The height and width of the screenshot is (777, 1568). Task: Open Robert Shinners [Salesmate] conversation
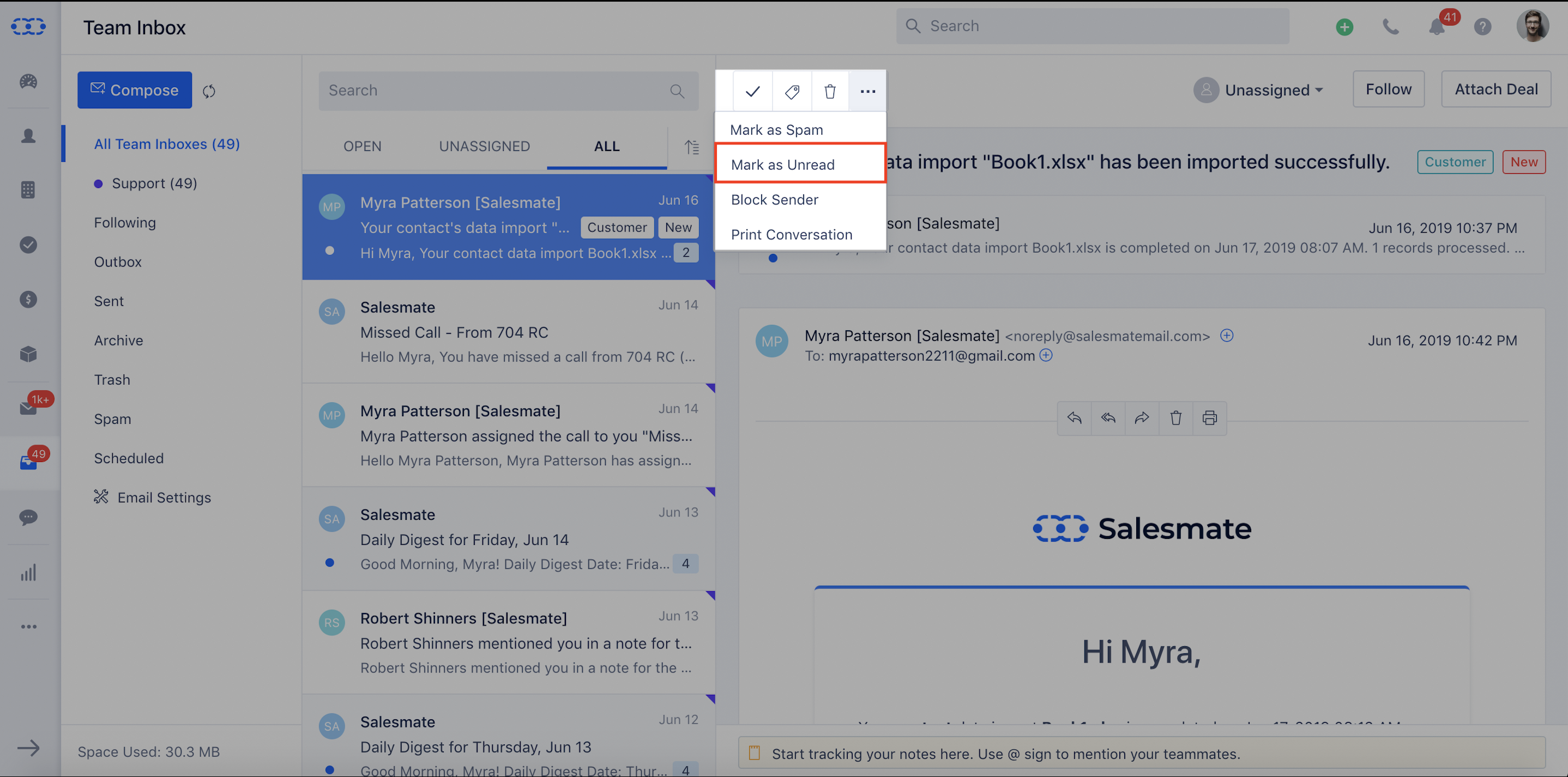point(508,642)
